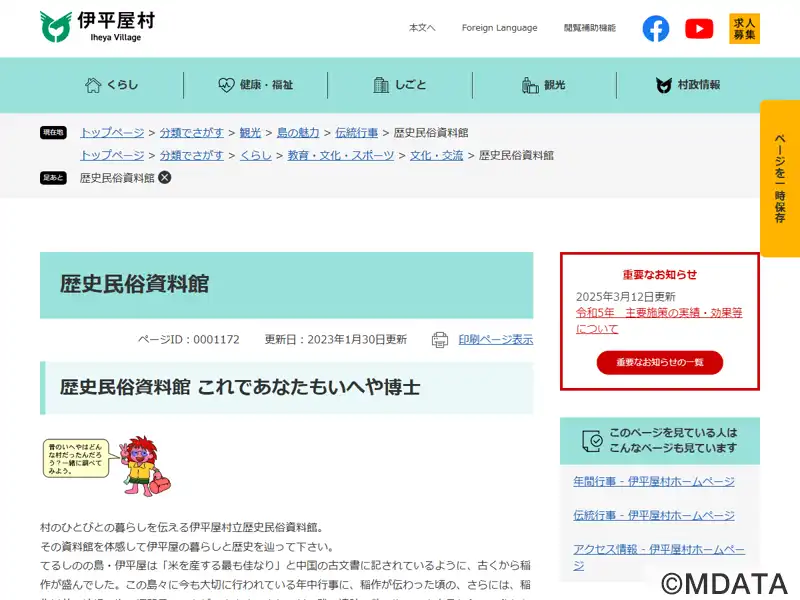Image resolution: width=800 pixels, height=600 pixels.
Task: Open 伝統行事 - 伊平屋村ホームページ link
Action: [654, 515]
